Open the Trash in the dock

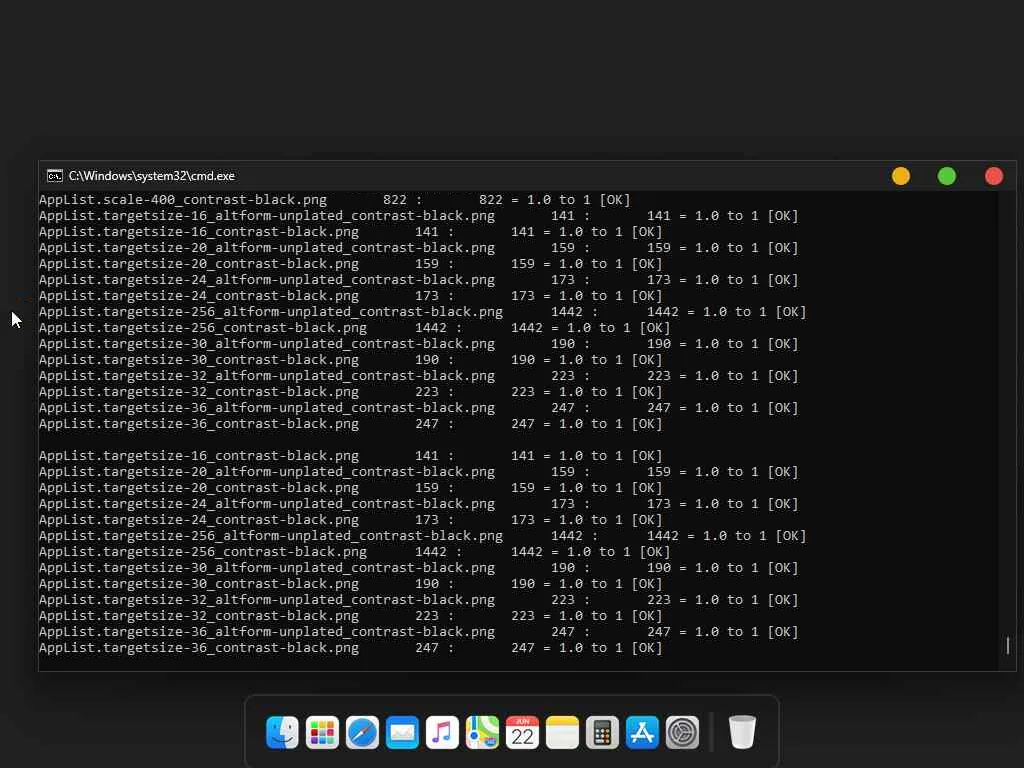click(x=742, y=732)
